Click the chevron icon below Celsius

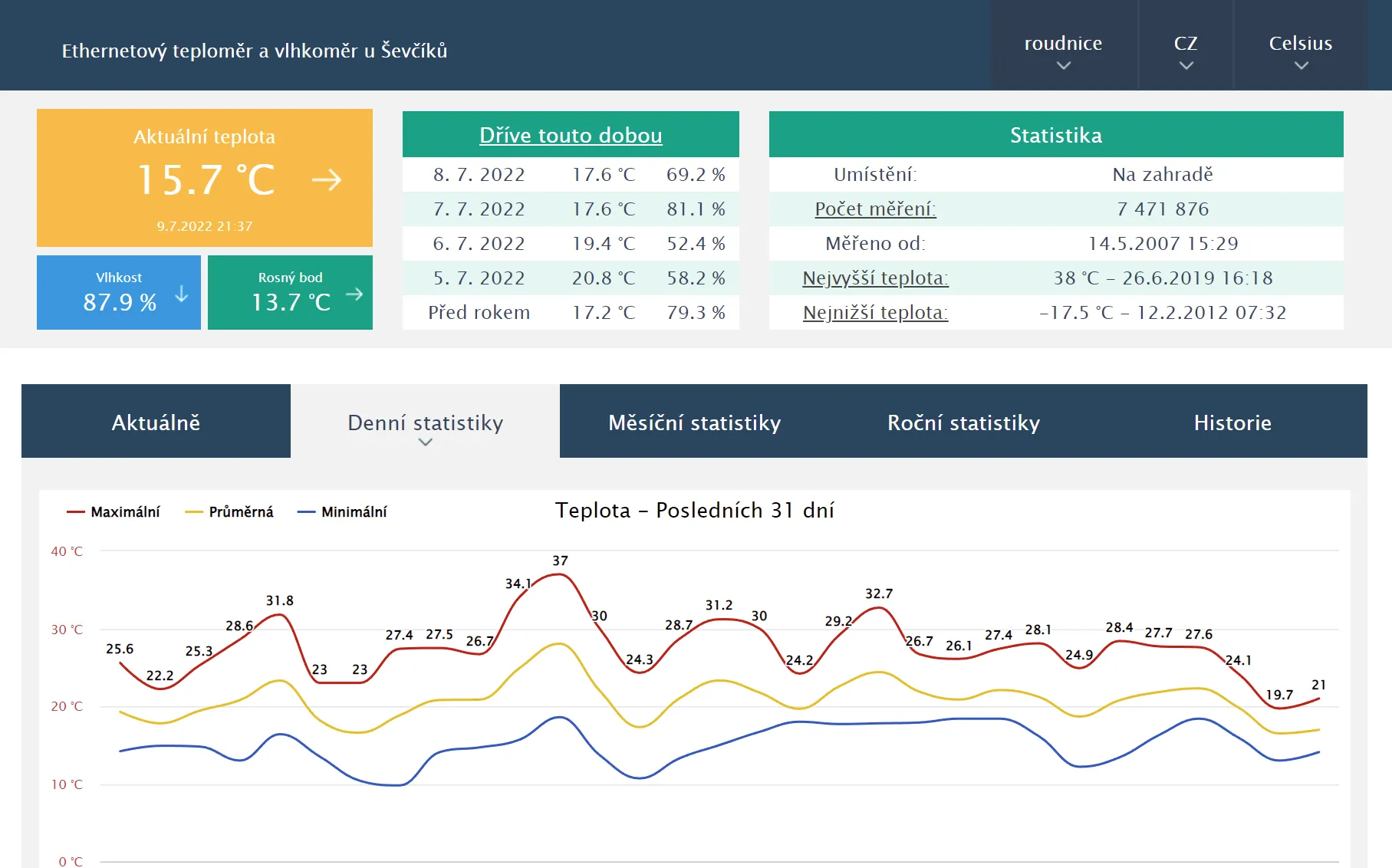[1300, 67]
